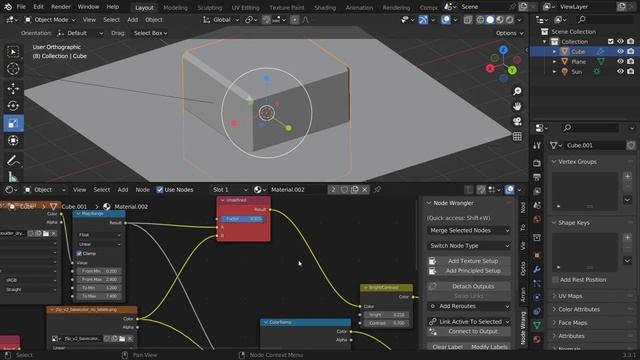The width and height of the screenshot is (640, 360).
Task: Click the Detach Outputs button
Action: [469, 286]
